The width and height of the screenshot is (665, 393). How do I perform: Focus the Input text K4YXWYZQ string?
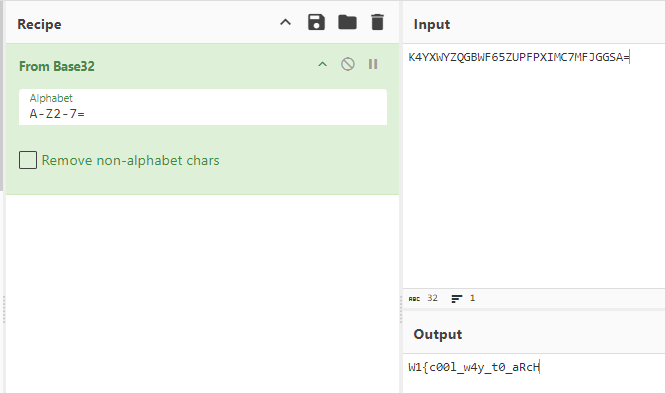pos(519,57)
